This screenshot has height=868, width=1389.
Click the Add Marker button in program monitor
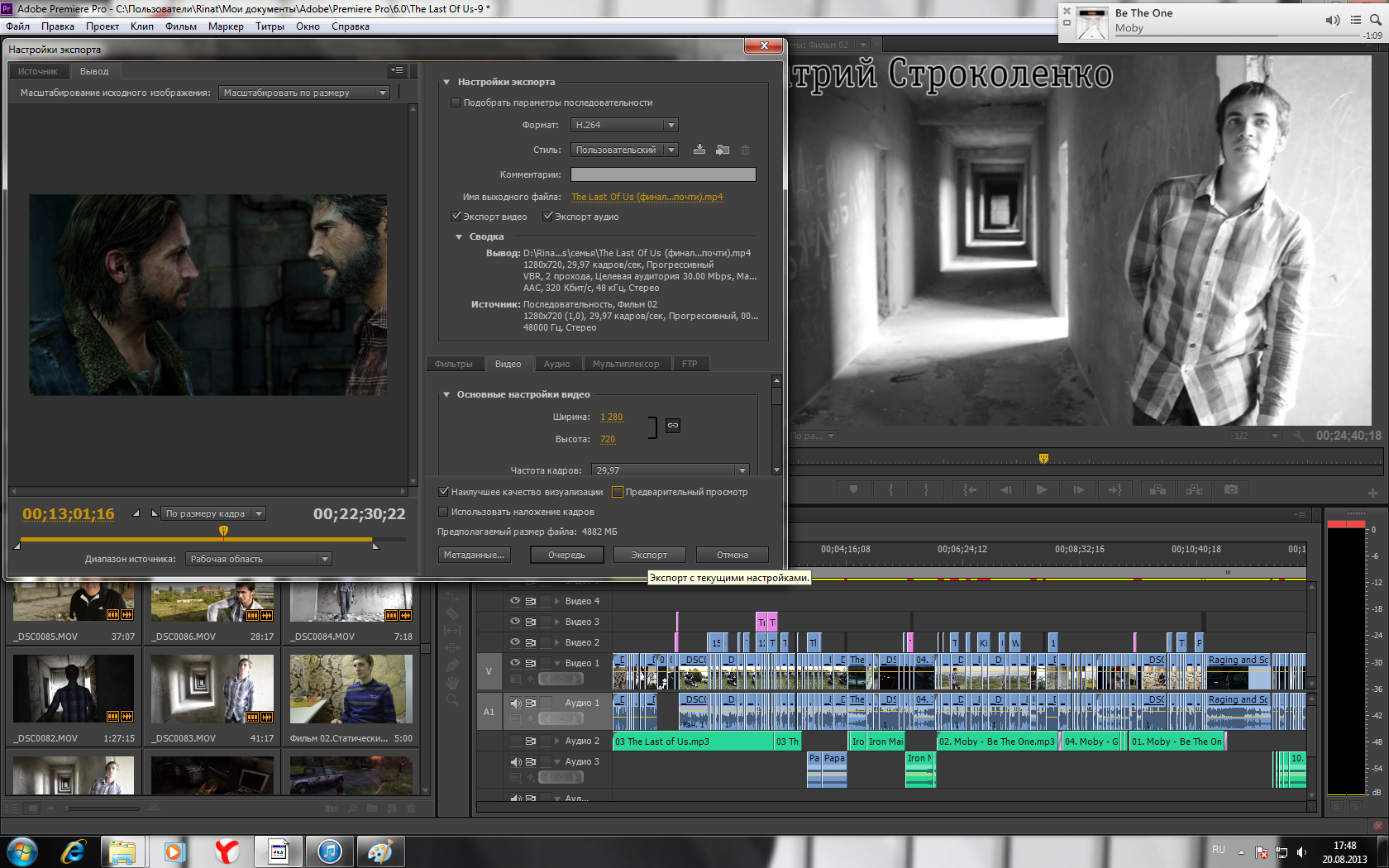(853, 489)
